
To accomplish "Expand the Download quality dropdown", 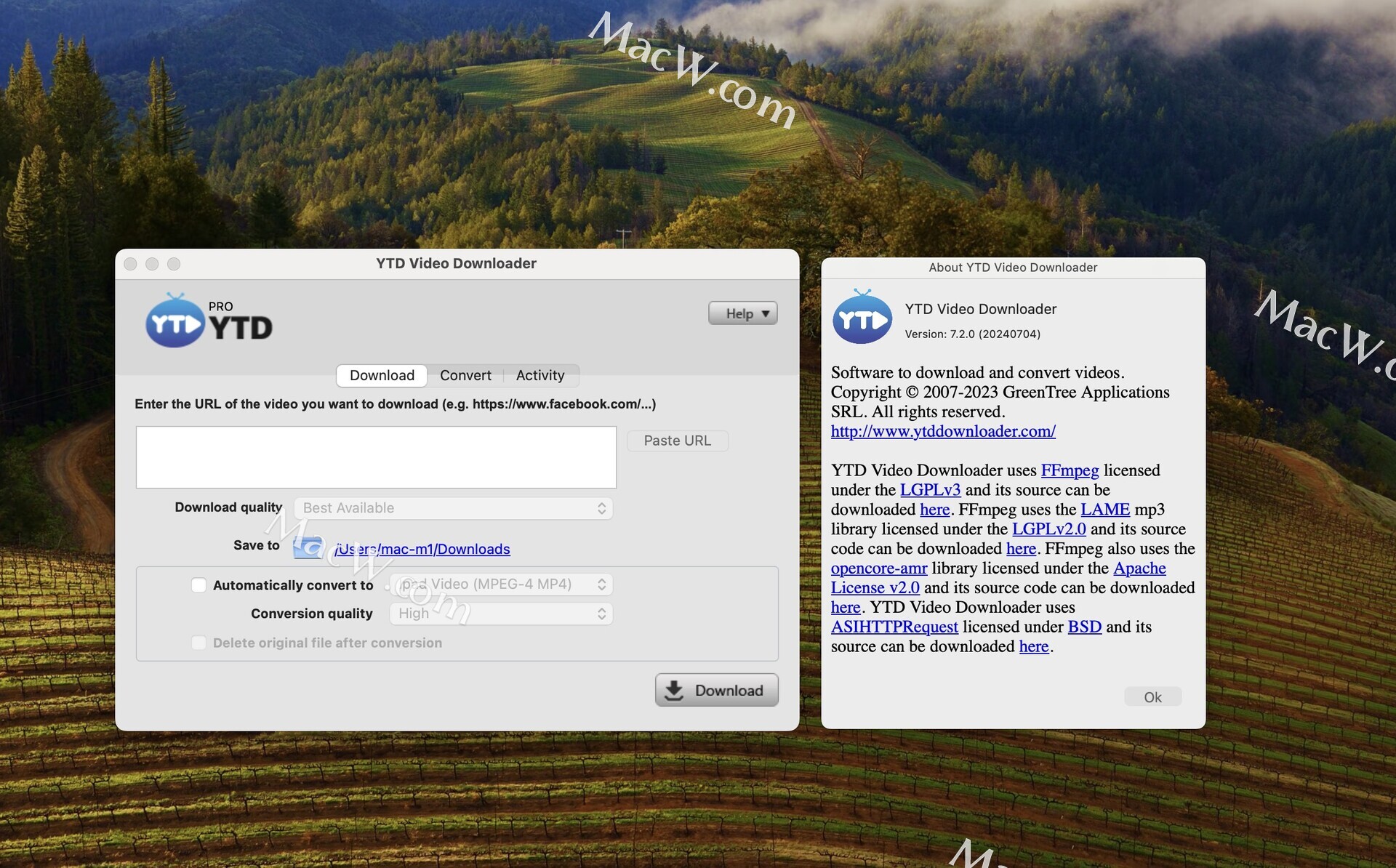I will [453, 508].
